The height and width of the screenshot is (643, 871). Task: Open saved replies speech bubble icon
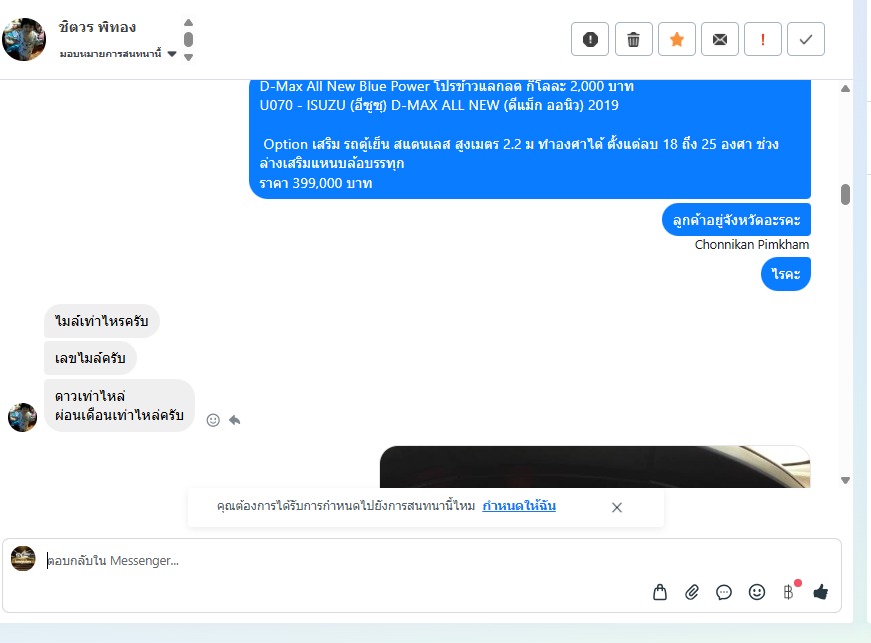point(724,592)
